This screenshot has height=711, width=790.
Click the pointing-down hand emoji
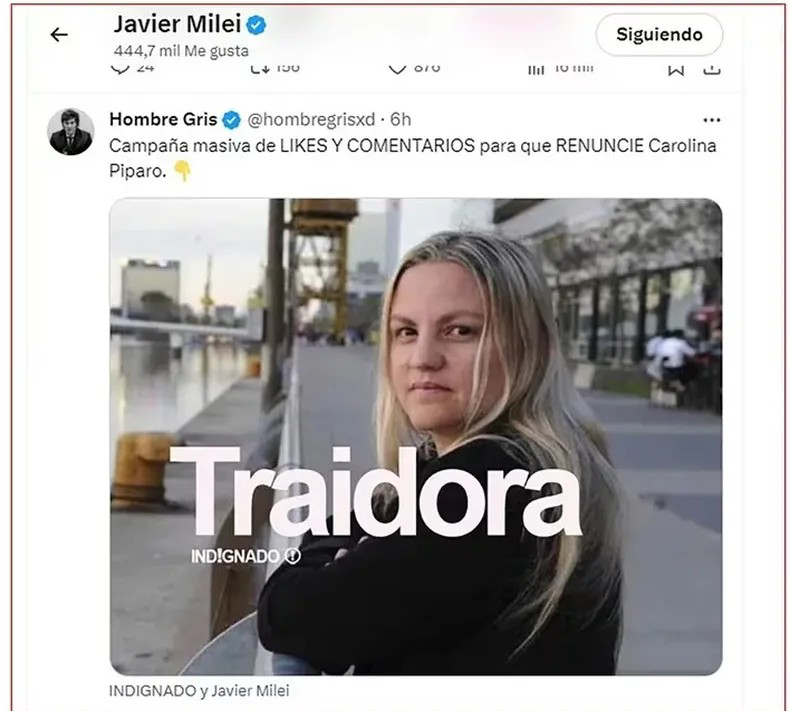(x=182, y=171)
